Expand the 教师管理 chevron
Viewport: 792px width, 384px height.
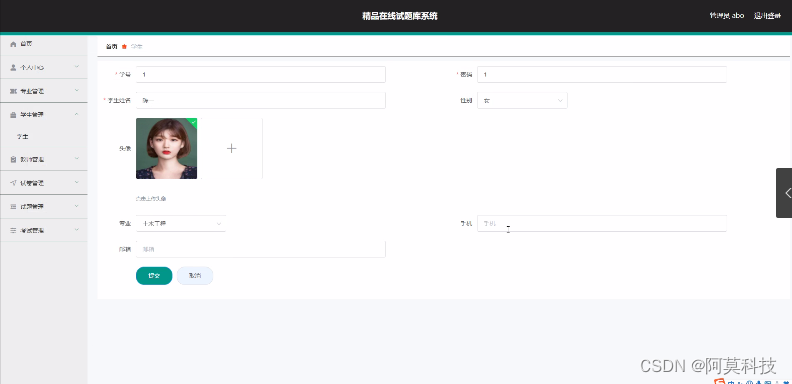coord(77,159)
